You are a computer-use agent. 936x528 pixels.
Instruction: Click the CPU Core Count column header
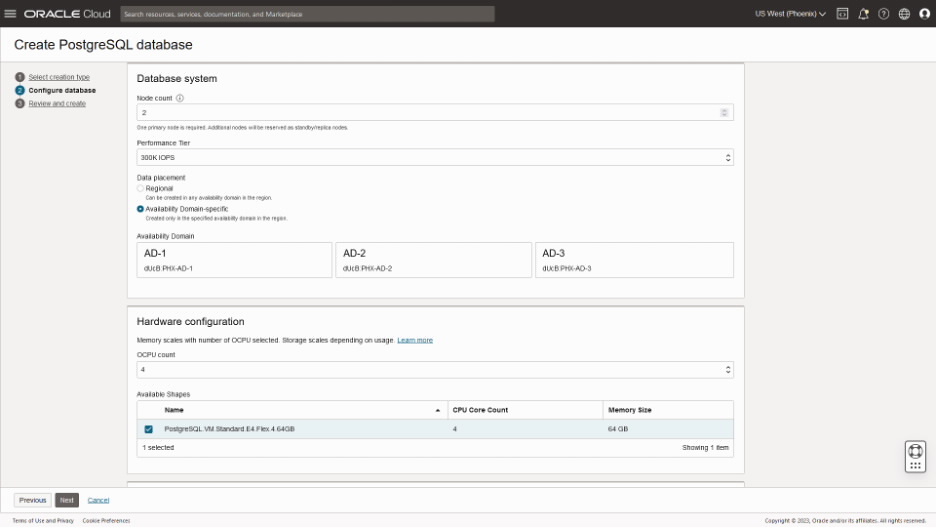point(480,410)
